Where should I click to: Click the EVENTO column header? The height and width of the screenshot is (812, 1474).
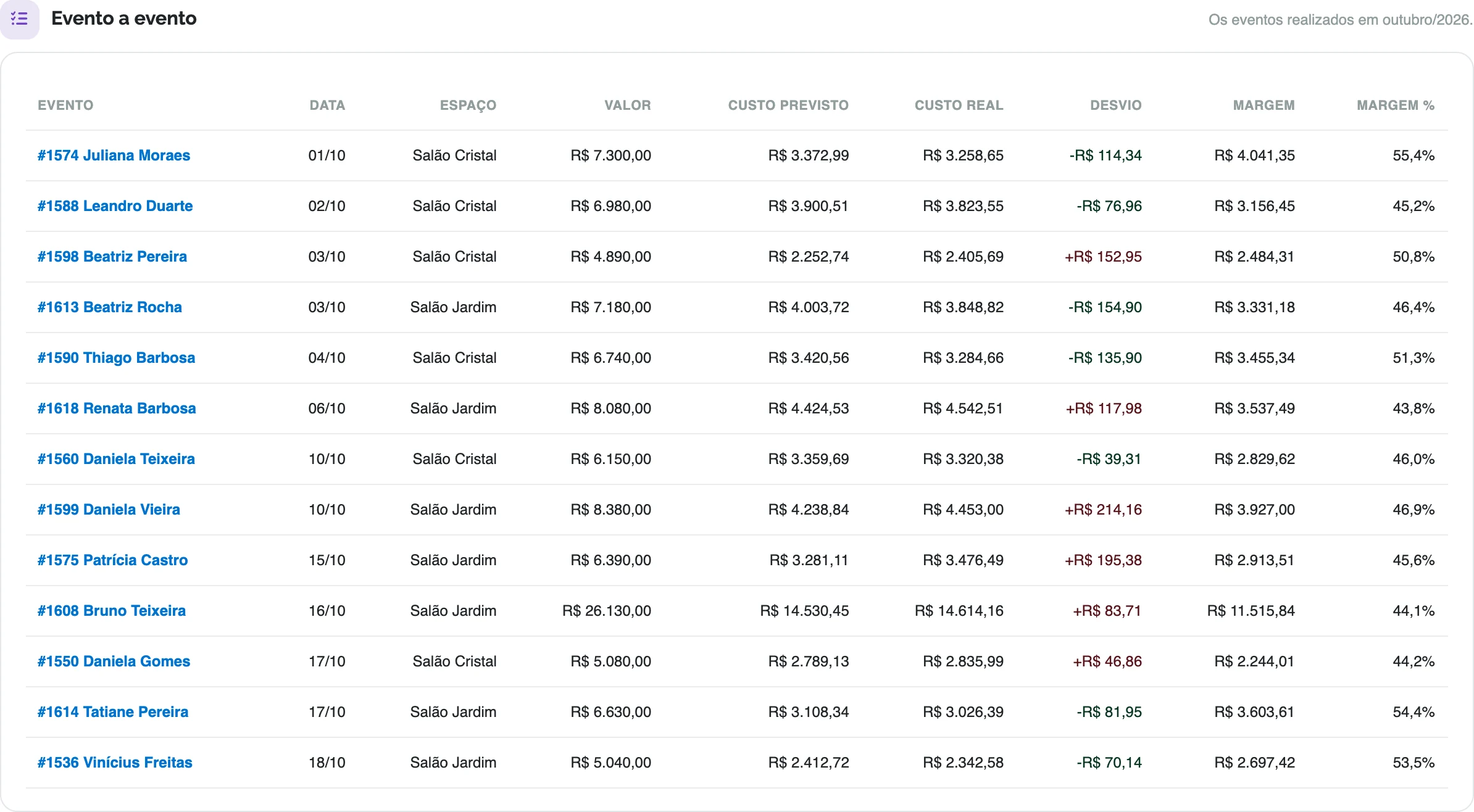coord(65,106)
